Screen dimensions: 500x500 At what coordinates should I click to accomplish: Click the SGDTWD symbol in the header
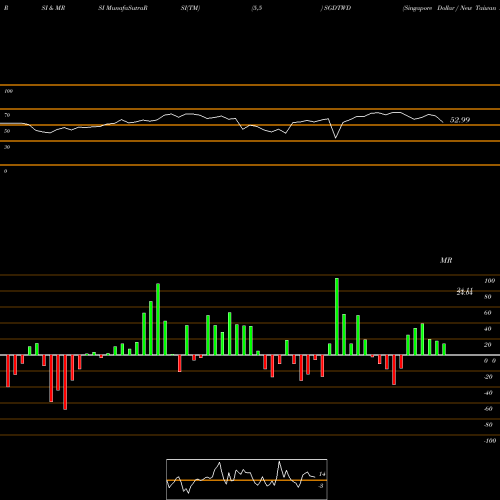(x=337, y=8)
